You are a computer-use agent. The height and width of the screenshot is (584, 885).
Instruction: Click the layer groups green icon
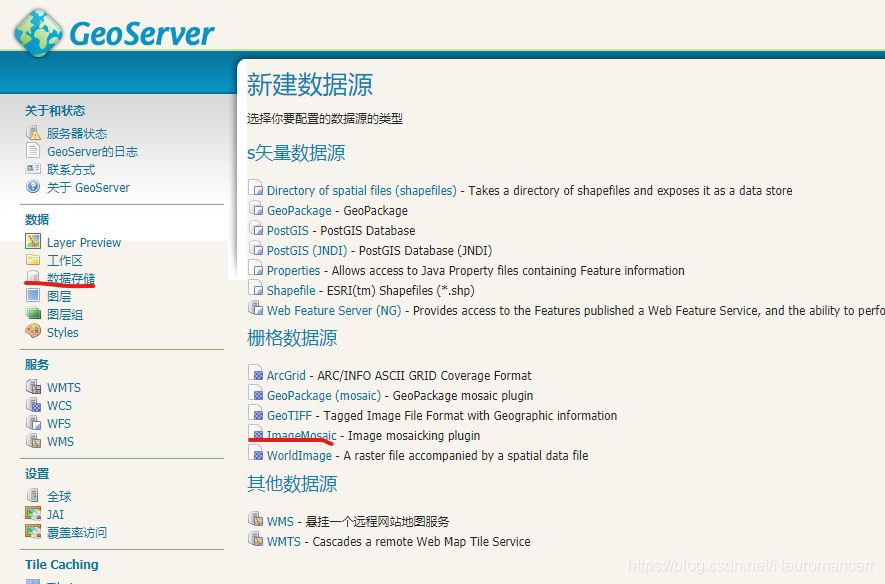point(33,313)
